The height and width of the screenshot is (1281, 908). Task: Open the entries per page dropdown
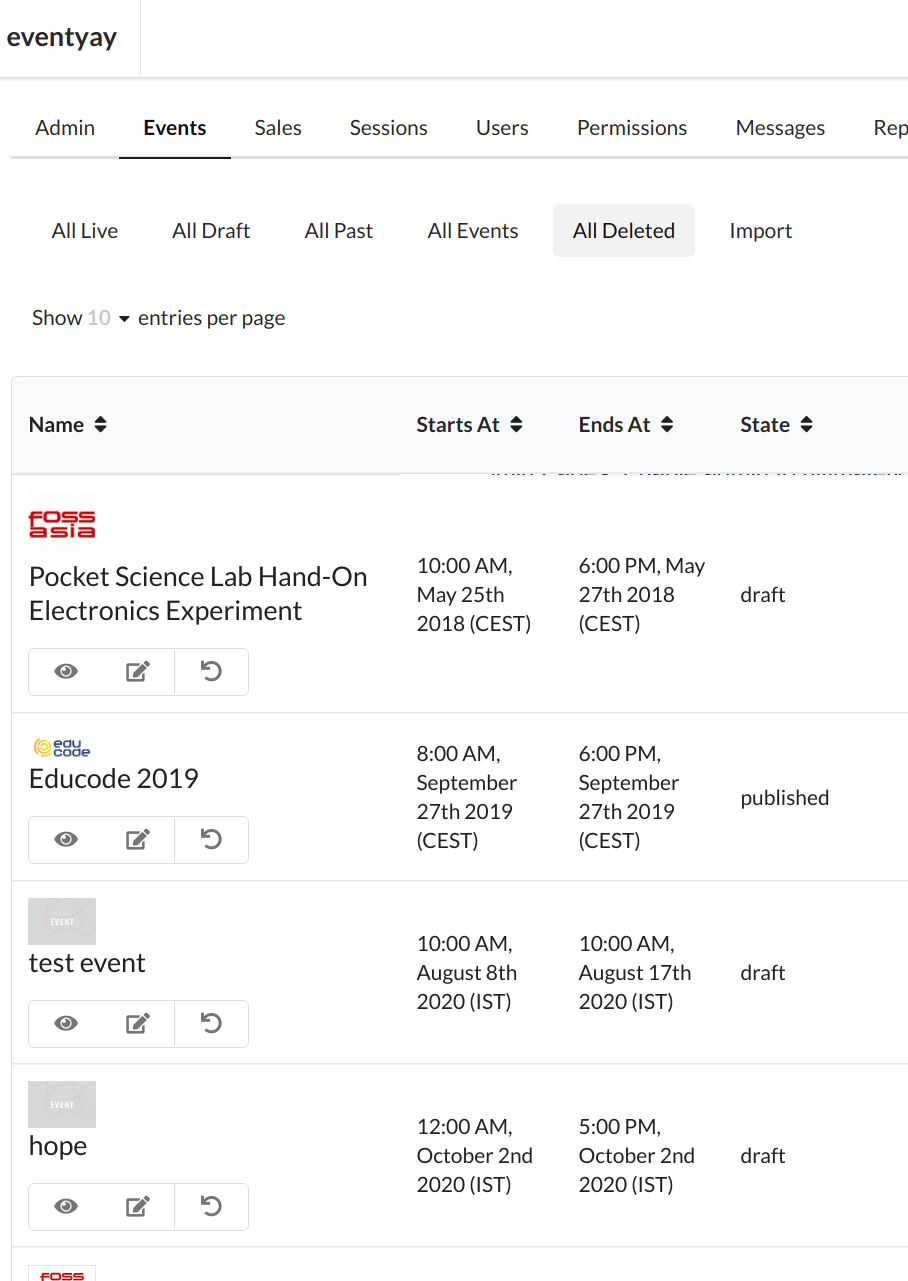coord(109,318)
